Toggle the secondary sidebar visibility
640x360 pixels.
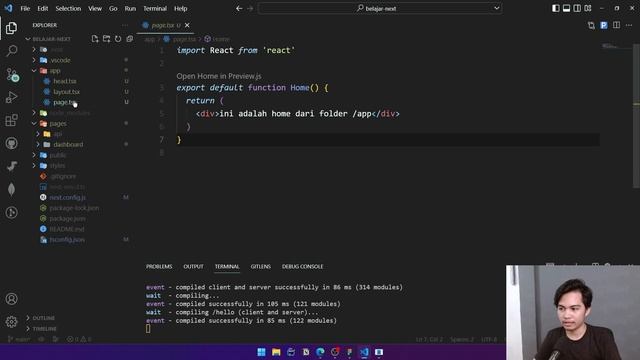coord(577,8)
